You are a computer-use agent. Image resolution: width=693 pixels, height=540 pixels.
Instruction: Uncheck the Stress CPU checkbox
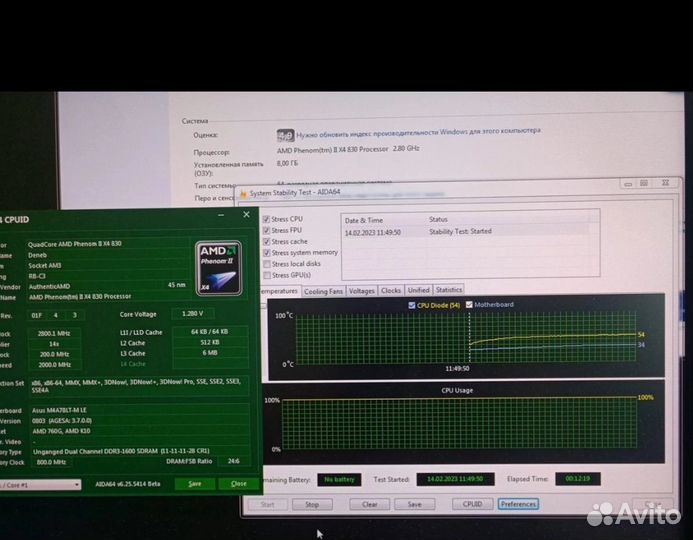click(x=266, y=219)
